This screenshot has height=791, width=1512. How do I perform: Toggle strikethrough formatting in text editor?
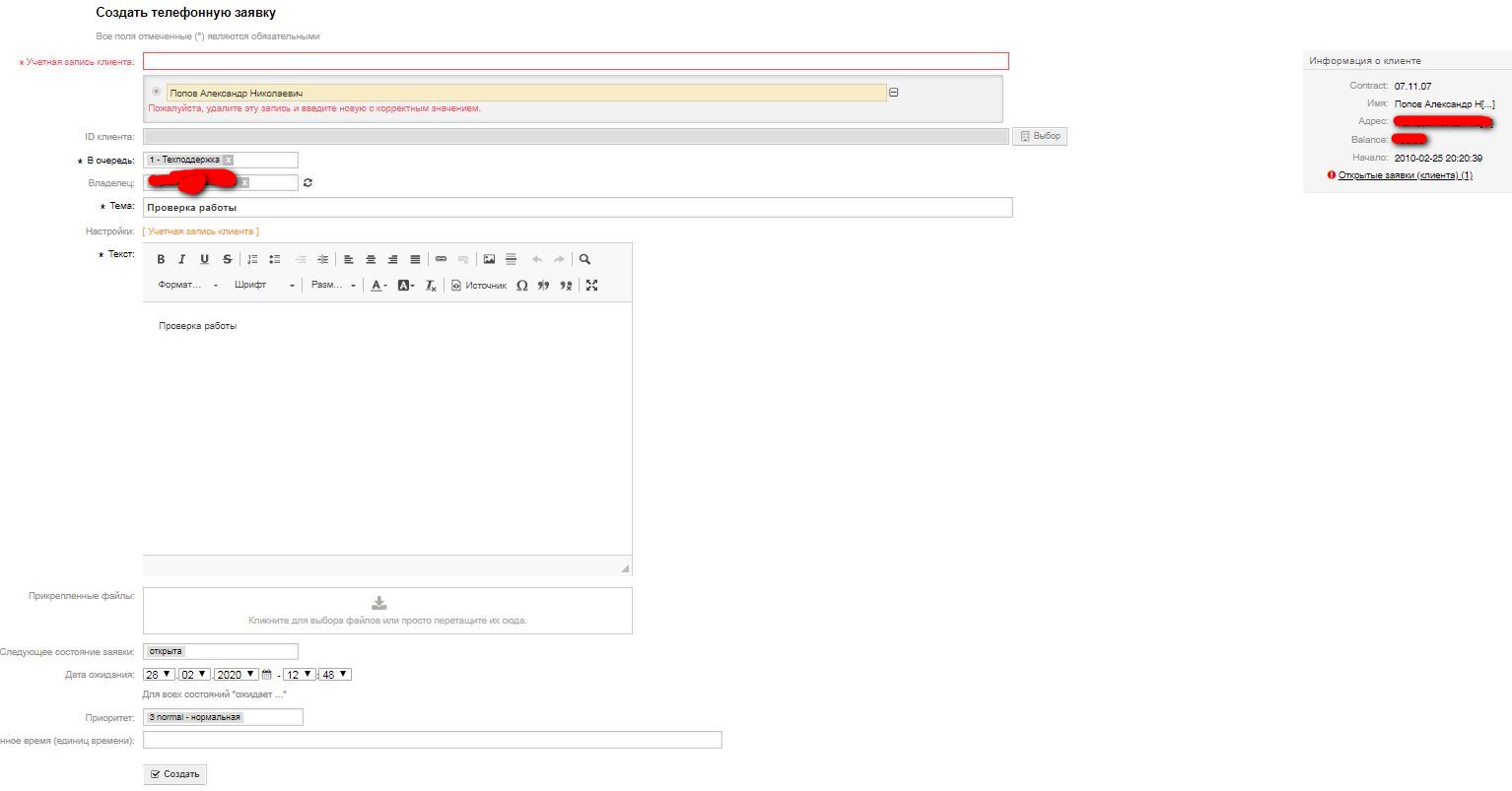coord(227,259)
